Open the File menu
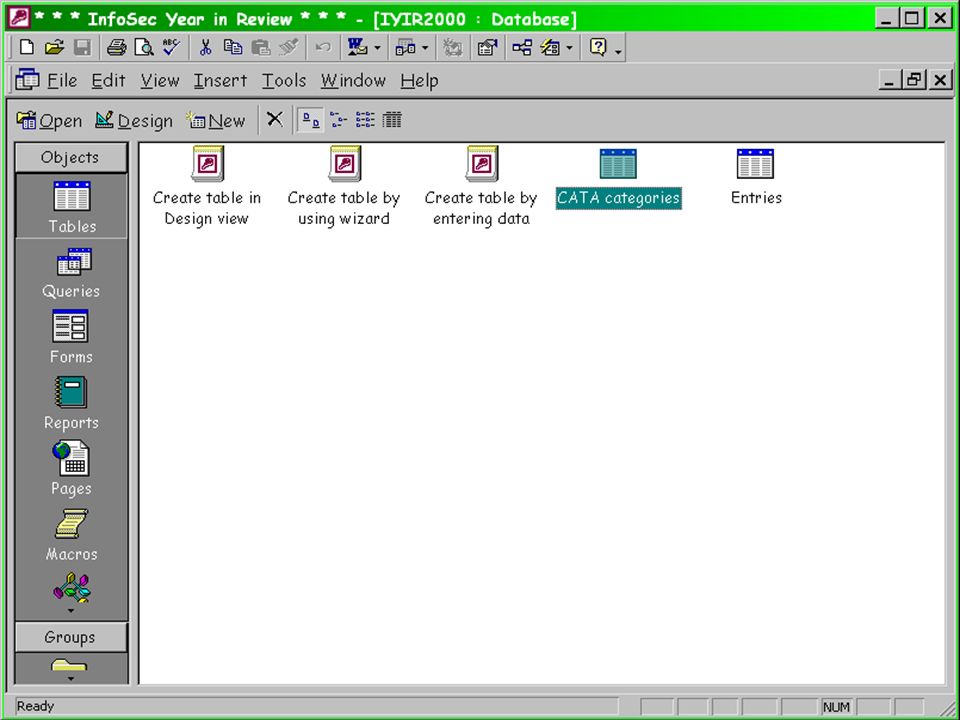The height and width of the screenshot is (720, 960). 62,81
